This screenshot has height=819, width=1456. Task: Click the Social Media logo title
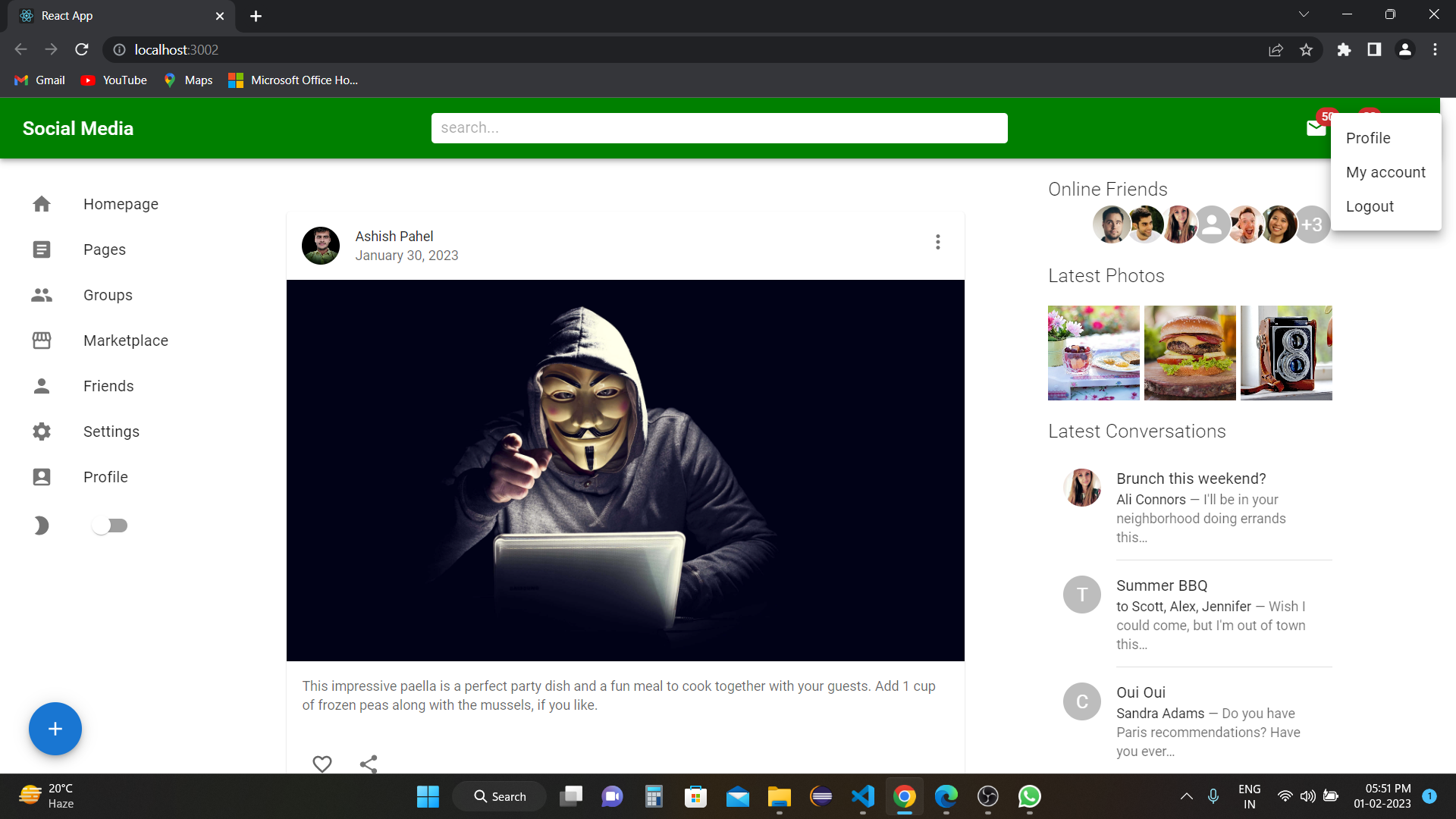click(x=78, y=128)
